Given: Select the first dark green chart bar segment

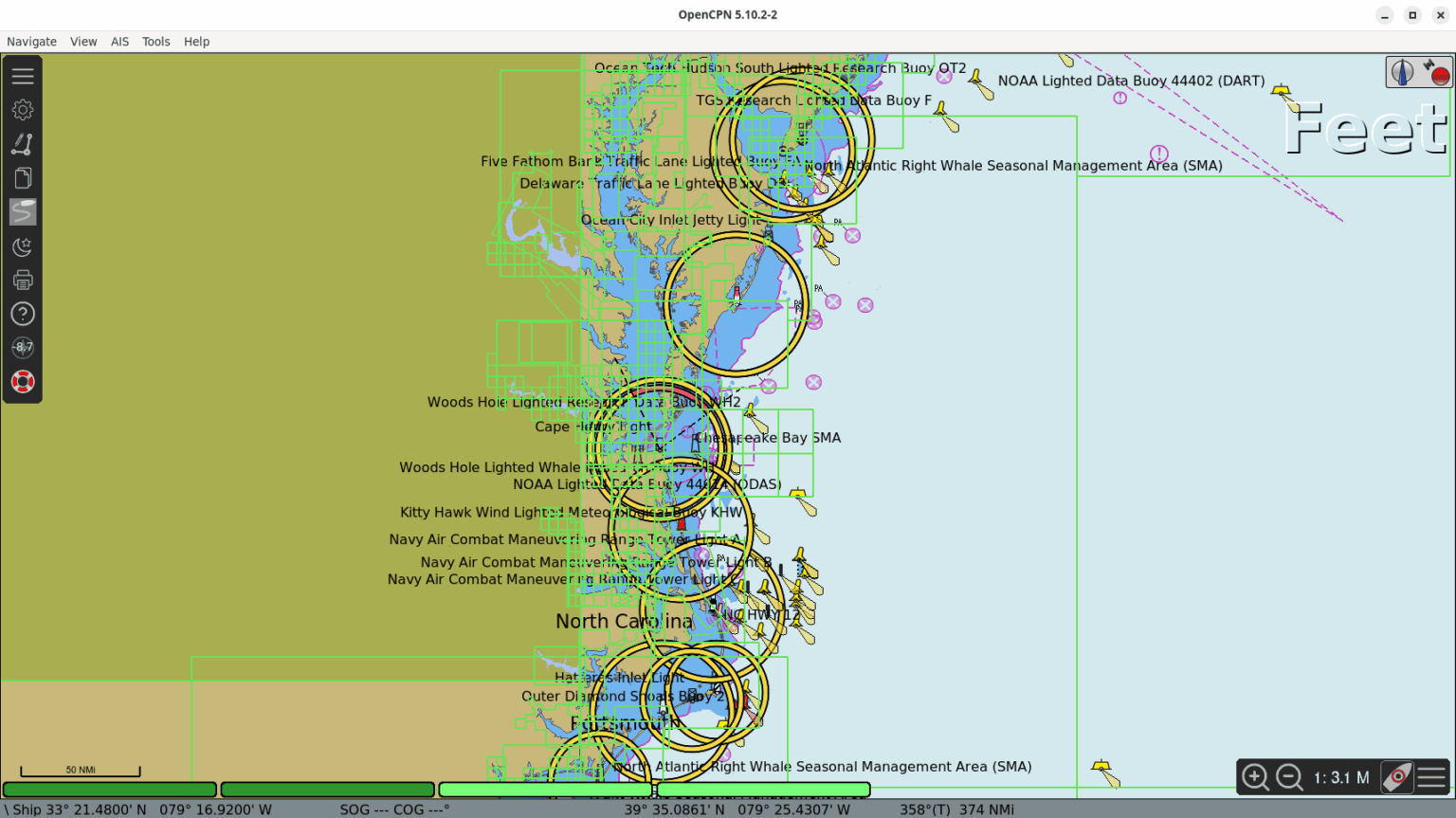Looking at the screenshot, I should [x=110, y=790].
